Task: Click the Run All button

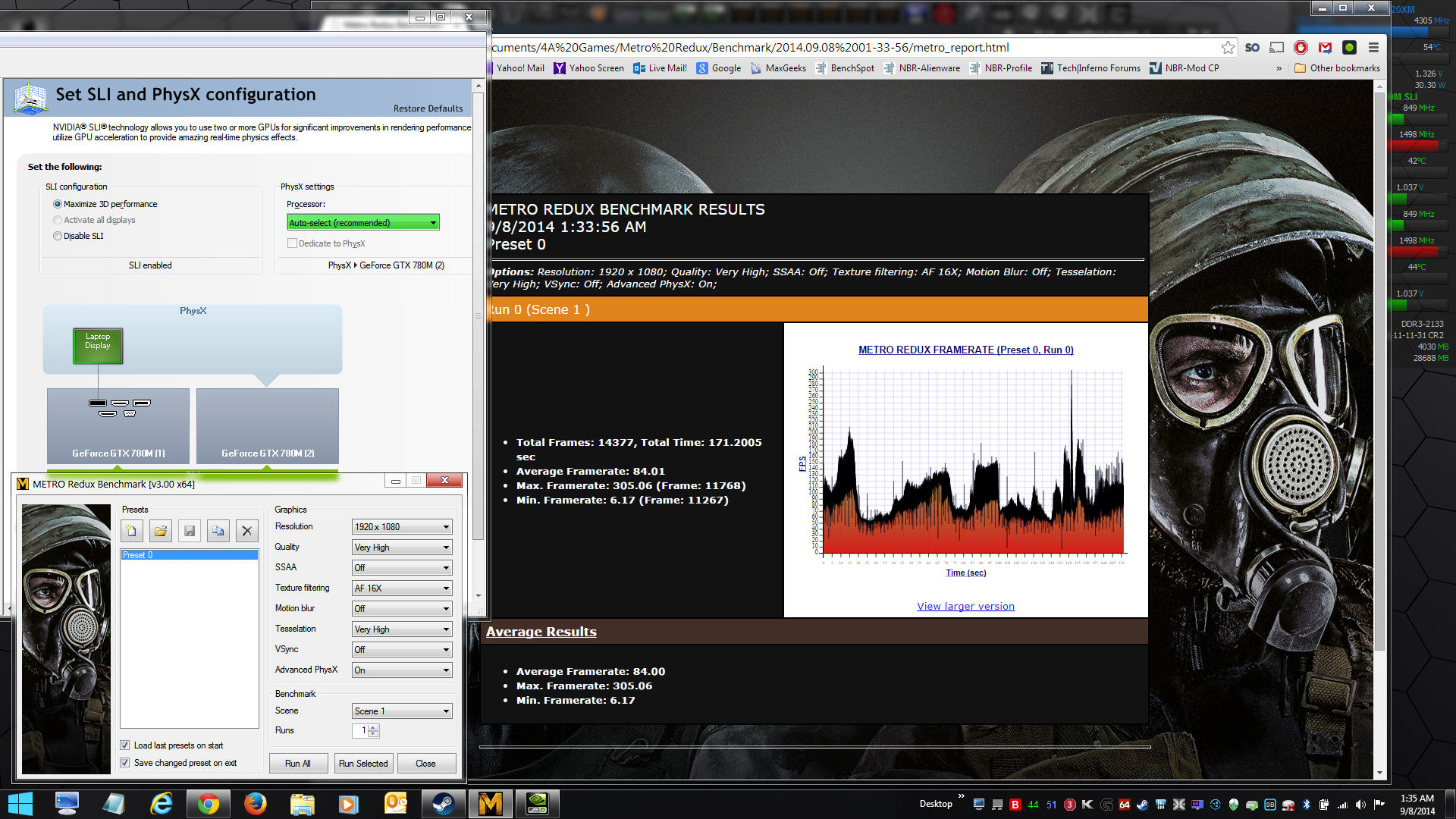Action: click(298, 764)
